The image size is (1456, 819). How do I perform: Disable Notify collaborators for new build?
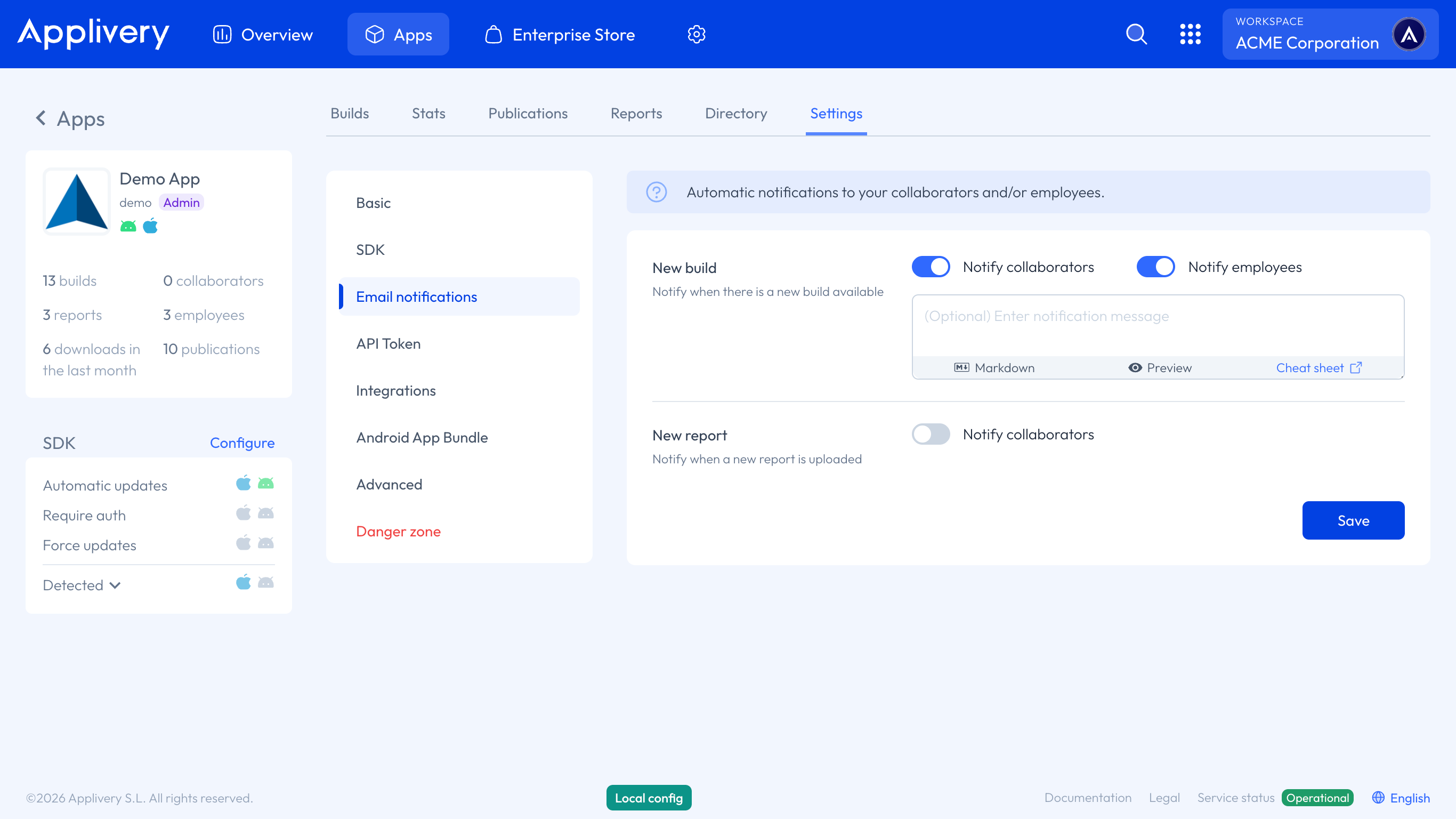931,267
